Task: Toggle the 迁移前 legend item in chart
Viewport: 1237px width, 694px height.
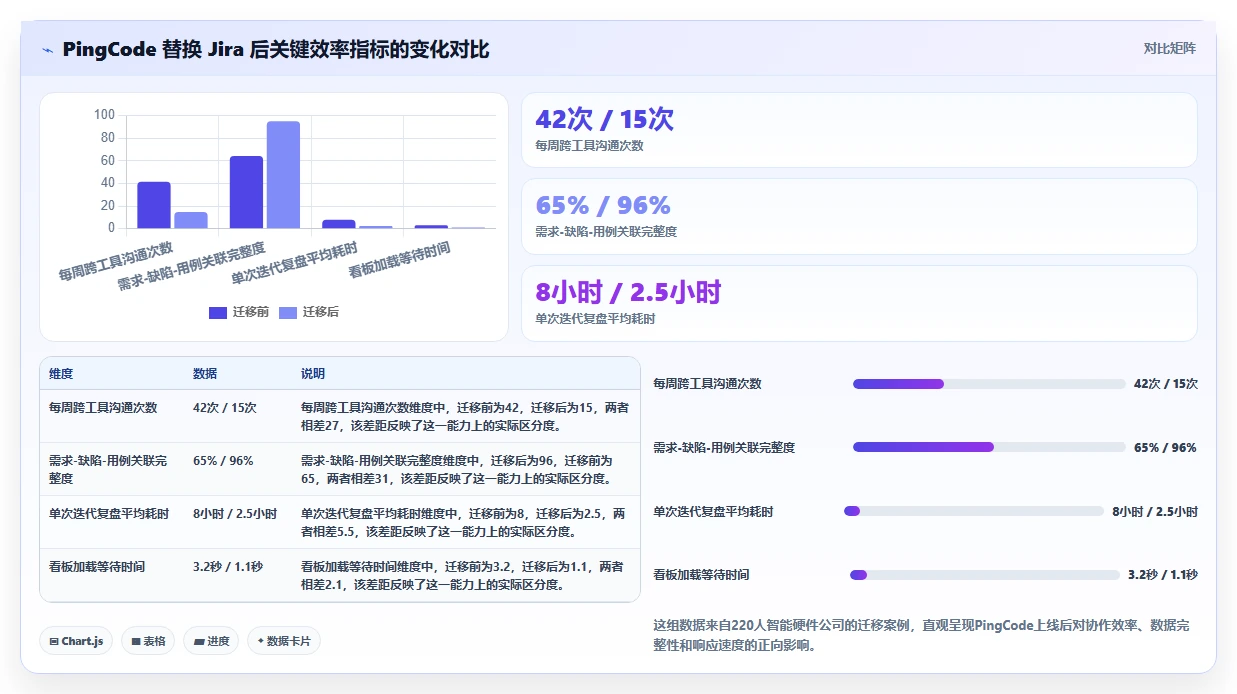Action: coord(238,312)
